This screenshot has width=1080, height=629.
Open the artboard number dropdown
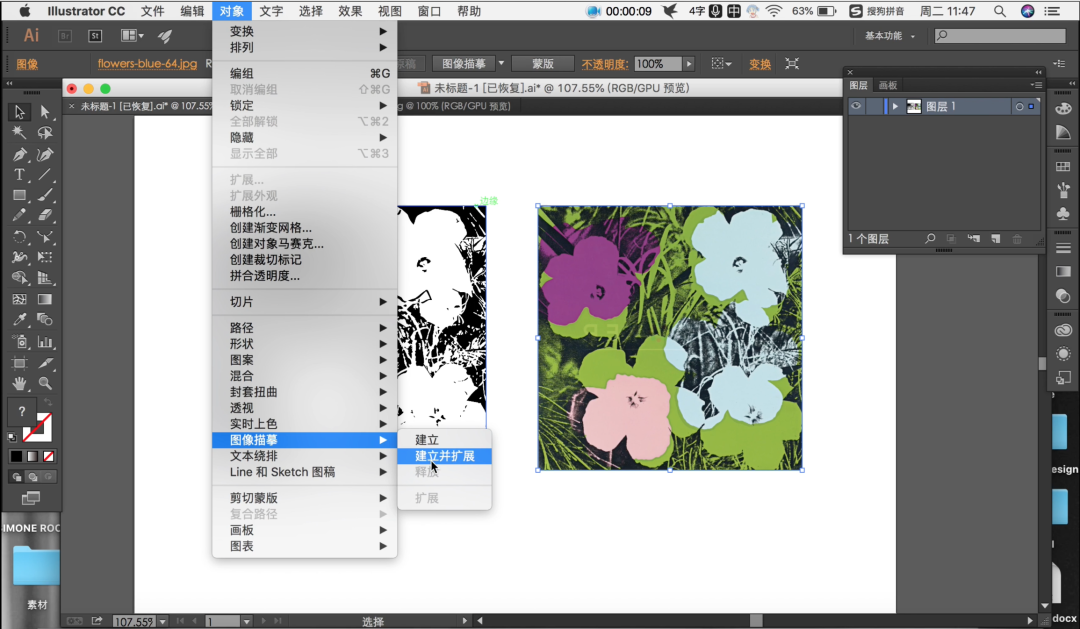click(x=247, y=621)
